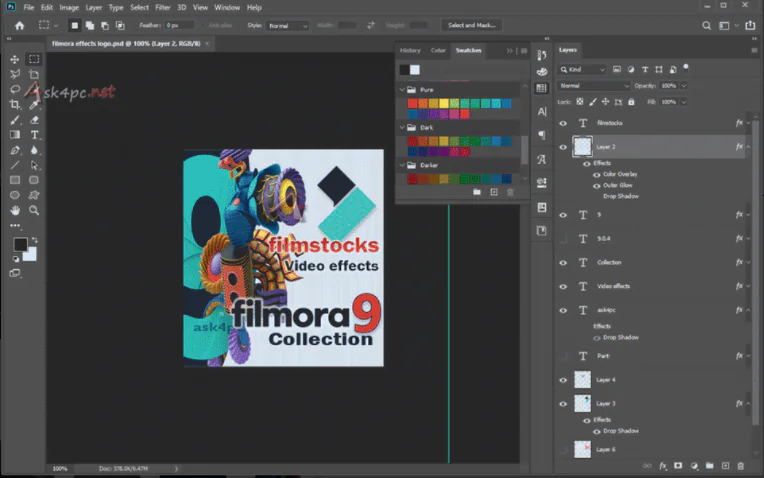Click the Select and Mask button
Viewport: 764px width, 478px height.
coord(470,24)
